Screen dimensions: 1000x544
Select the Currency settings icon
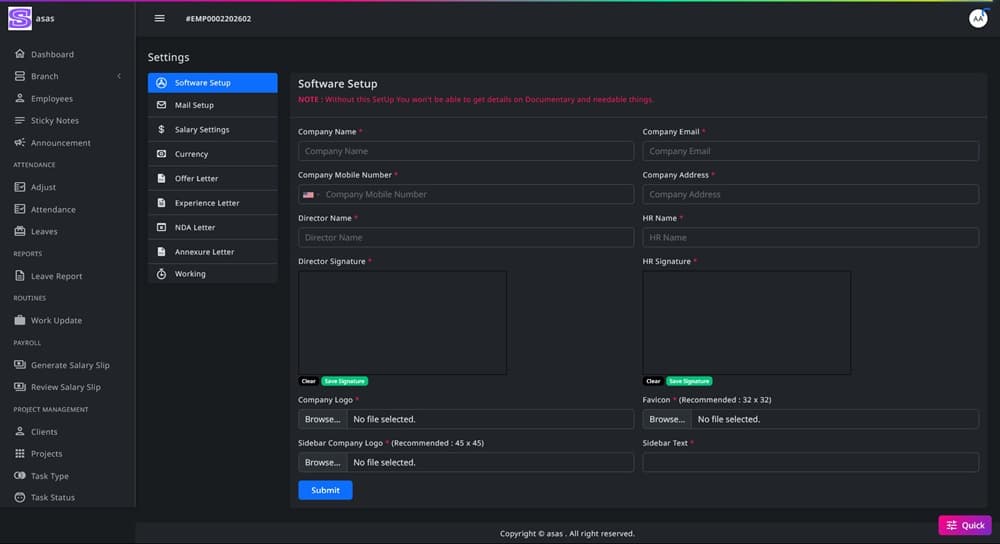pyautogui.click(x=162, y=154)
